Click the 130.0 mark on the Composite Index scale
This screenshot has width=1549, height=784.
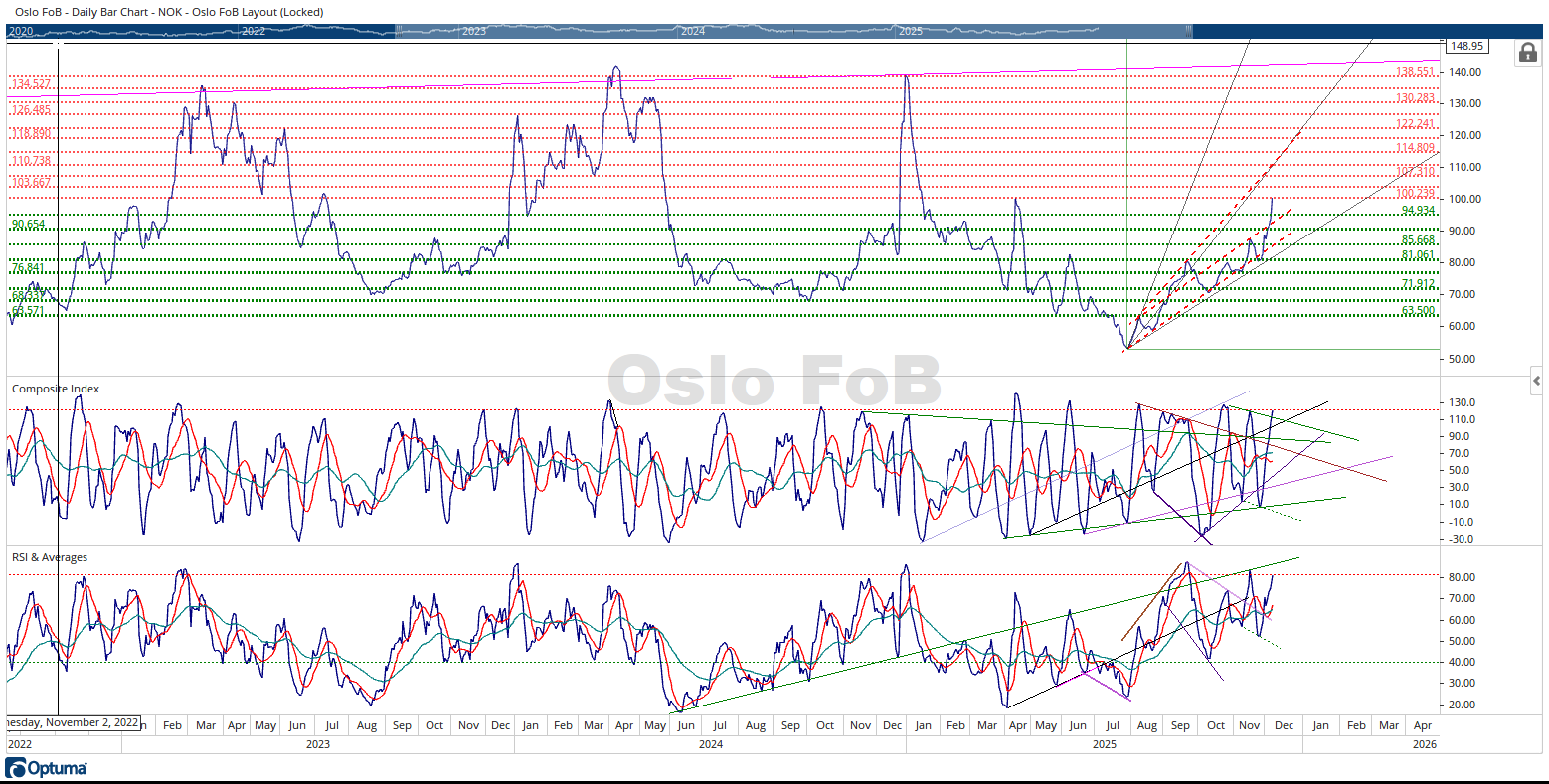pos(1463,402)
